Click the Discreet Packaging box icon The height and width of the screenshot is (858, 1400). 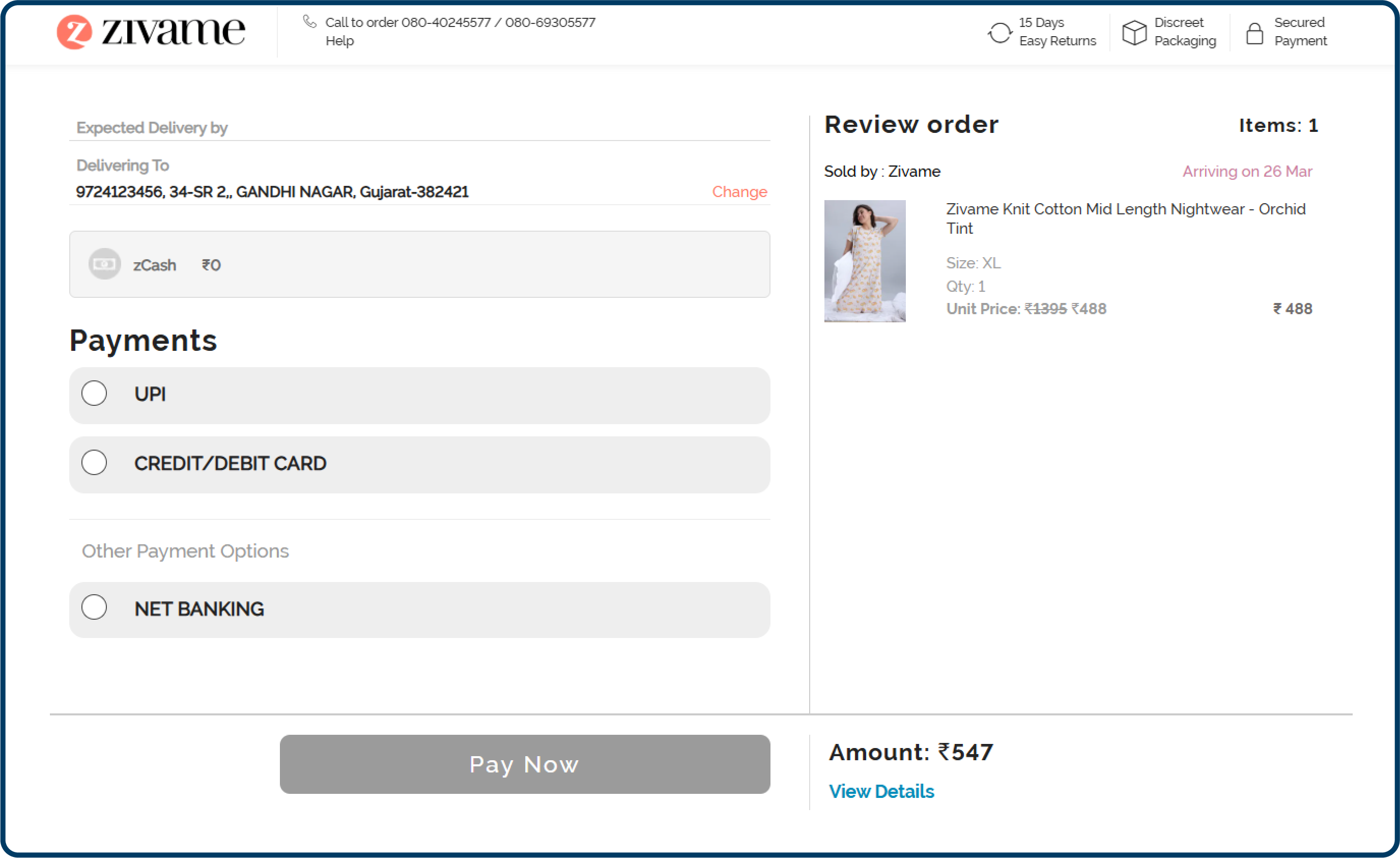(x=1135, y=33)
